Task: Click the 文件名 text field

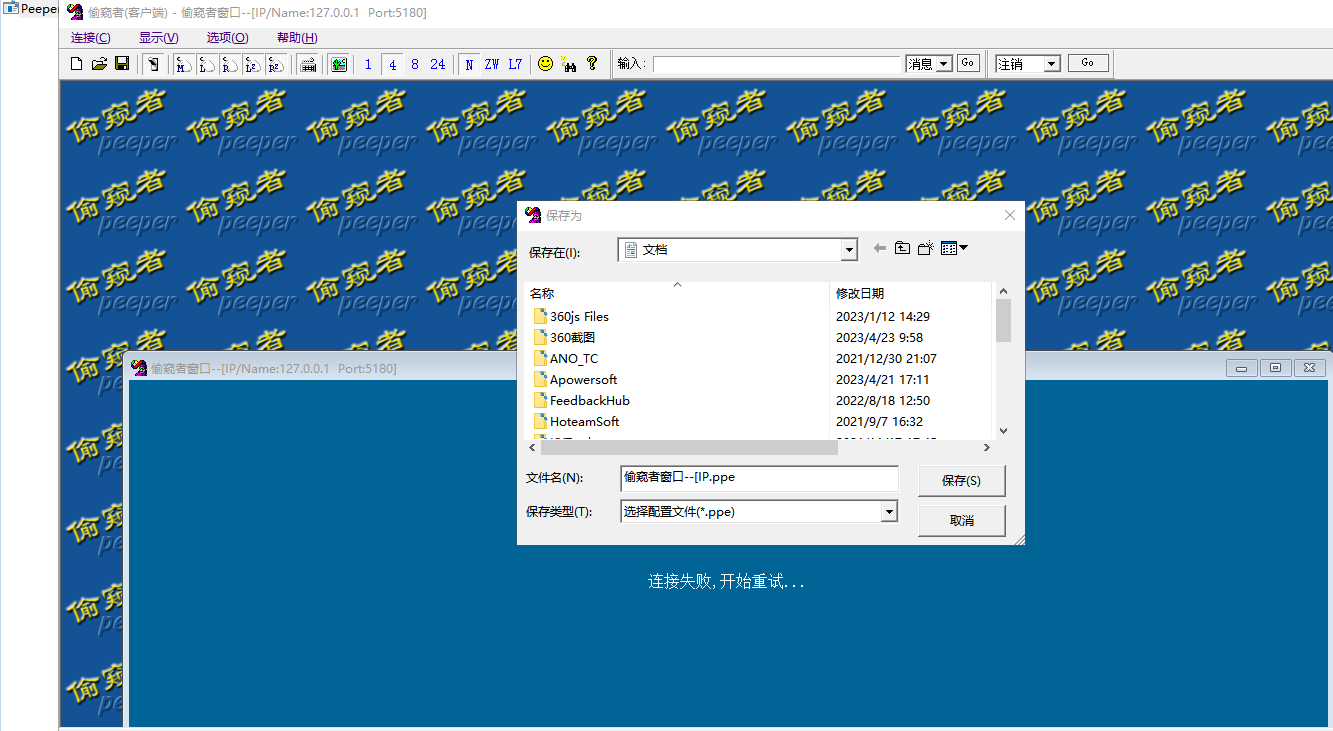Action: (759, 478)
